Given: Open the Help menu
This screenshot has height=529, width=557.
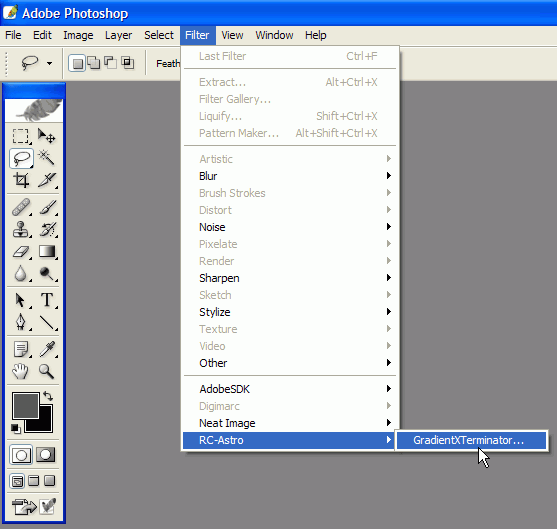Looking at the screenshot, I should pos(315,35).
